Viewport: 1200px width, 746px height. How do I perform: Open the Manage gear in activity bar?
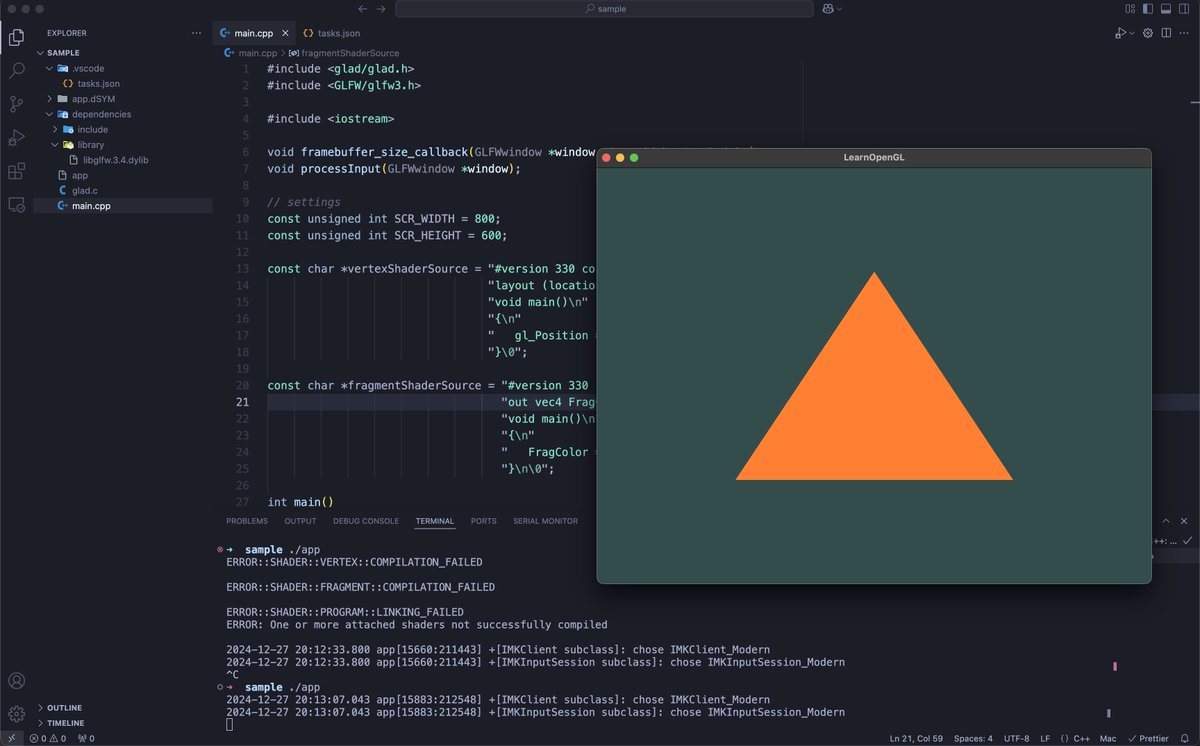[x=16, y=714]
